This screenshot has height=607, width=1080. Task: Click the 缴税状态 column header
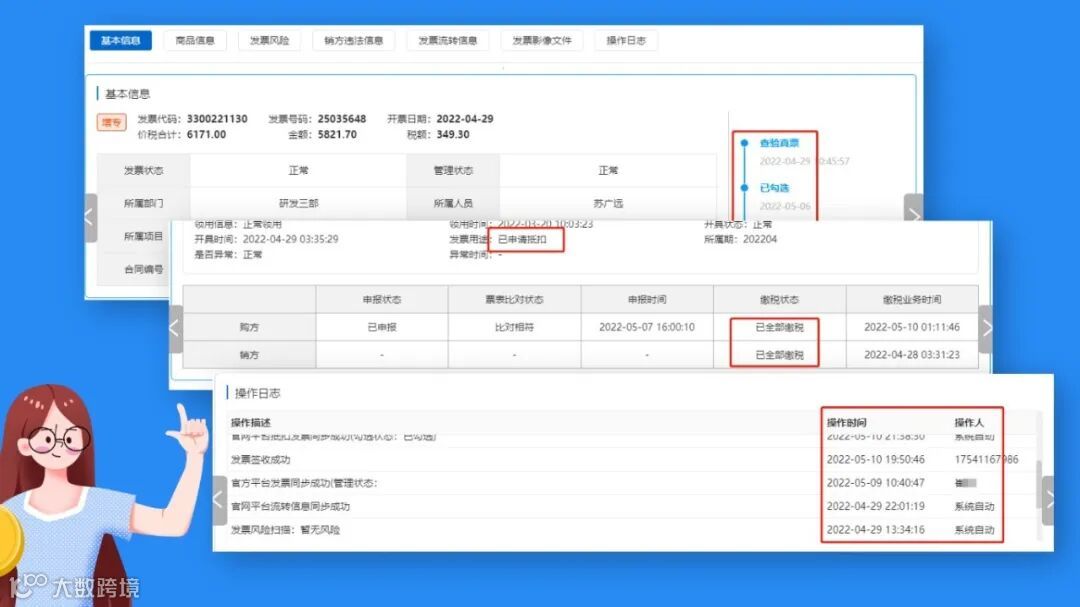click(x=780, y=300)
